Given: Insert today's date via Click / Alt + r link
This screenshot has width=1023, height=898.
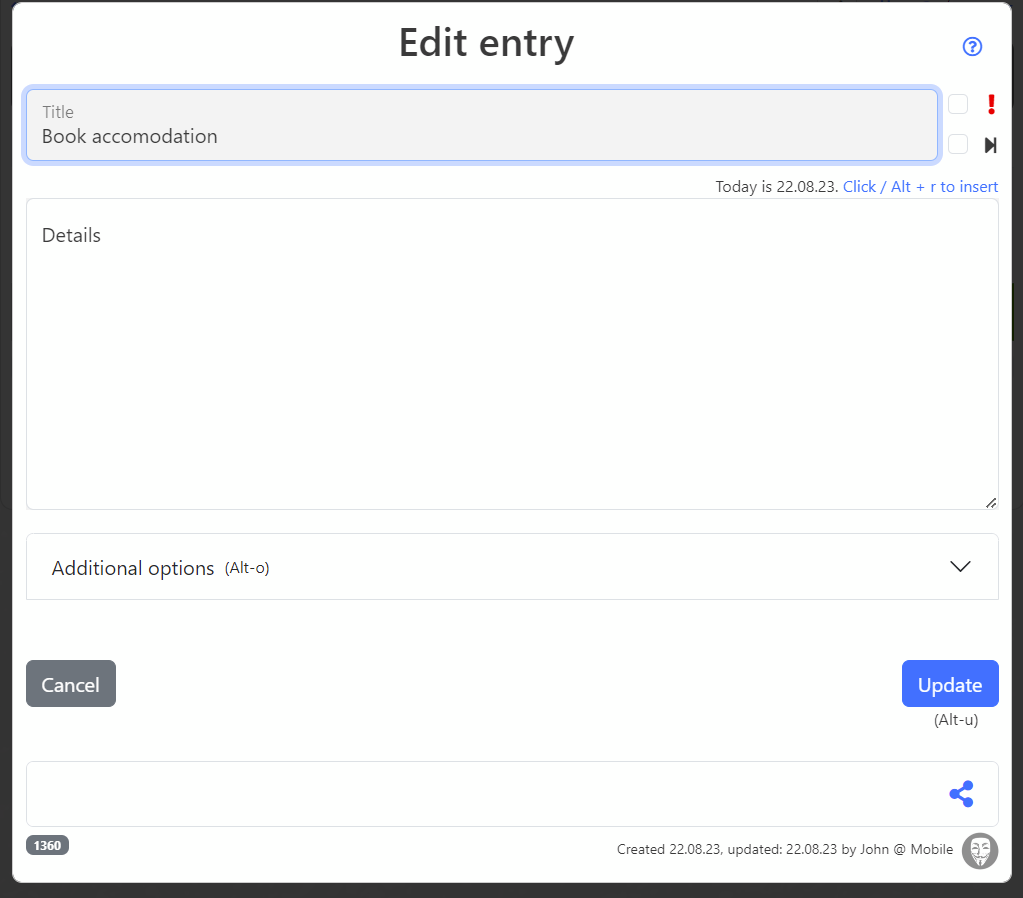Looking at the screenshot, I should [x=920, y=187].
